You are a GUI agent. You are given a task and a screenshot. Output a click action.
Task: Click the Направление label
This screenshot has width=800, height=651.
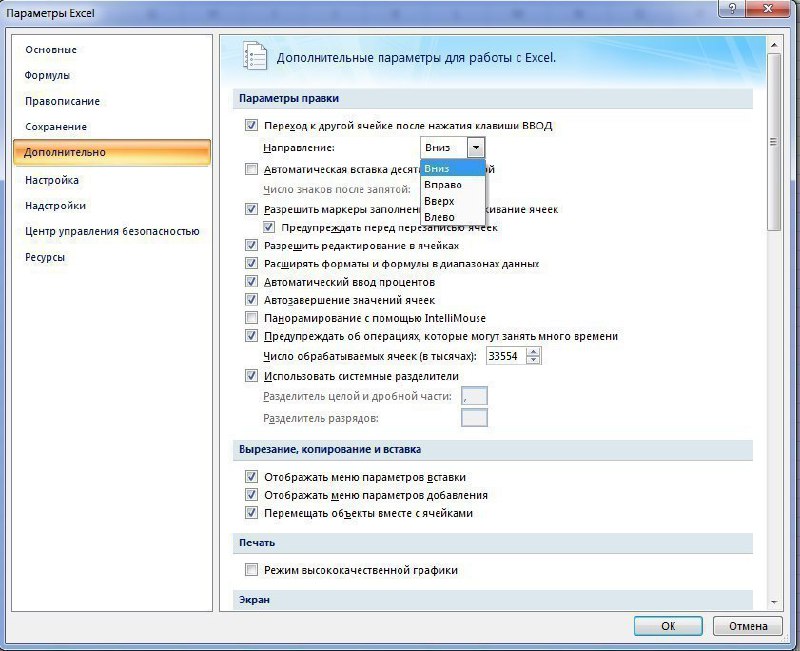click(299, 148)
